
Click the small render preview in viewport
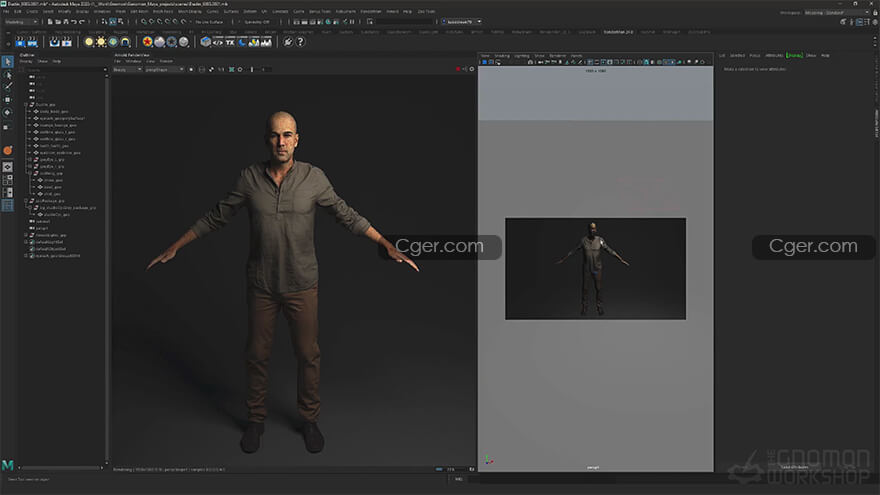pos(595,268)
